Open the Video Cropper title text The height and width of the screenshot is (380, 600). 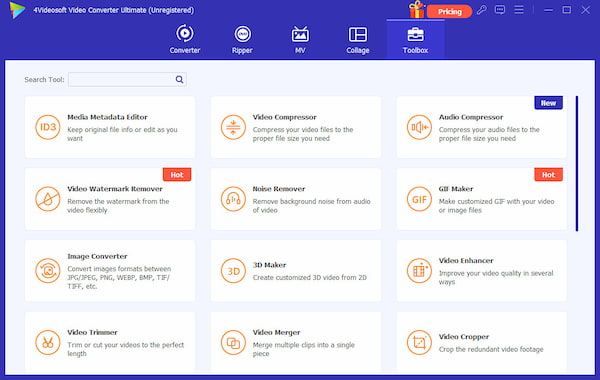464,337
